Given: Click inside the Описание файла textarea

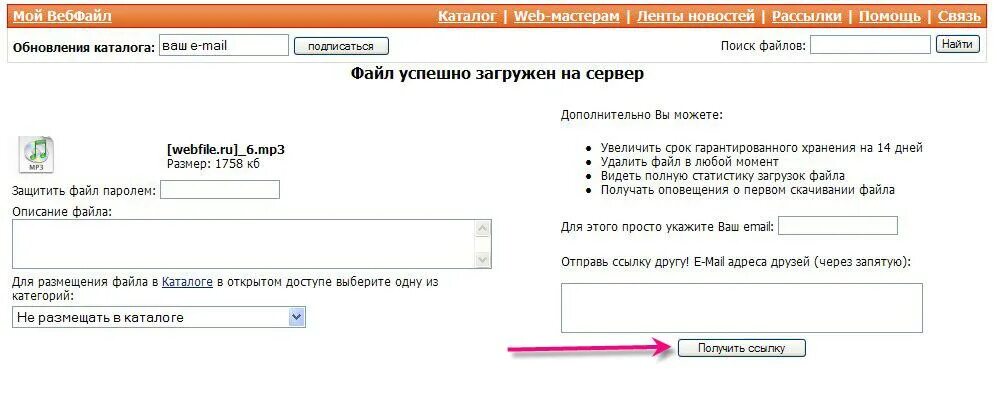Looking at the screenshot, I should click(x=244, y=244).
